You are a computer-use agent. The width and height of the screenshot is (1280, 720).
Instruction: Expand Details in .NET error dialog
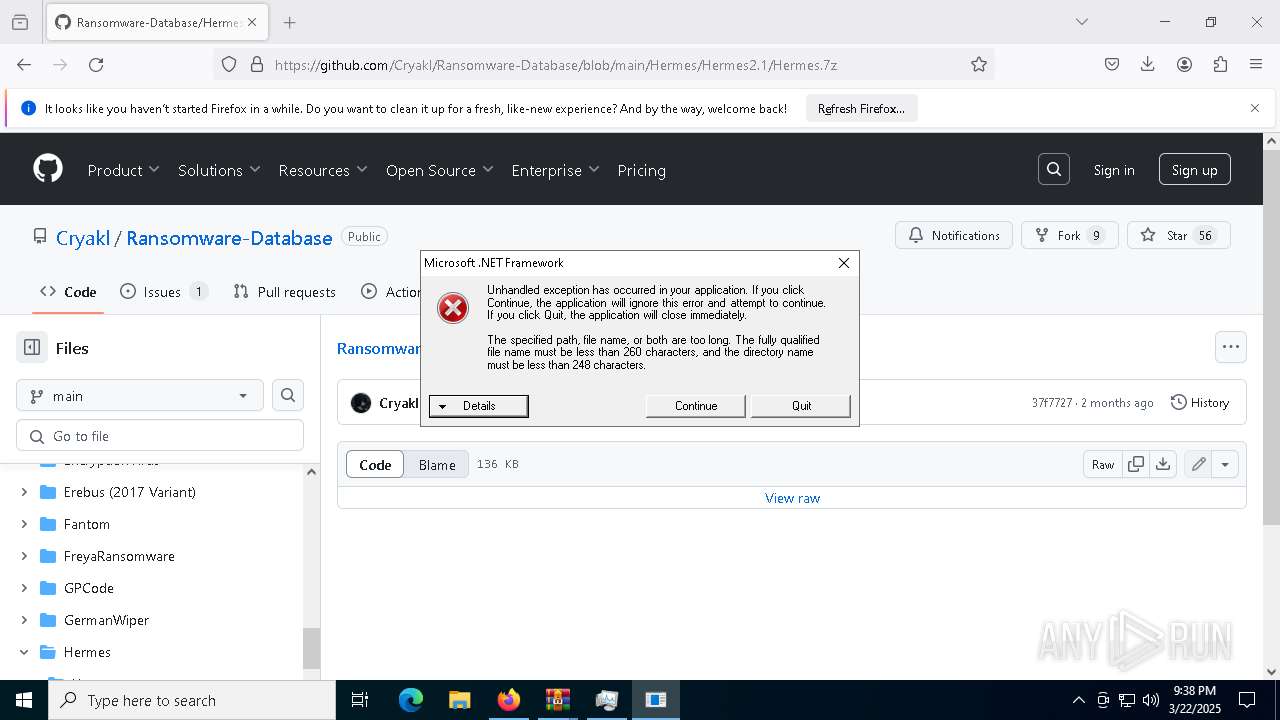pos(478,405)
